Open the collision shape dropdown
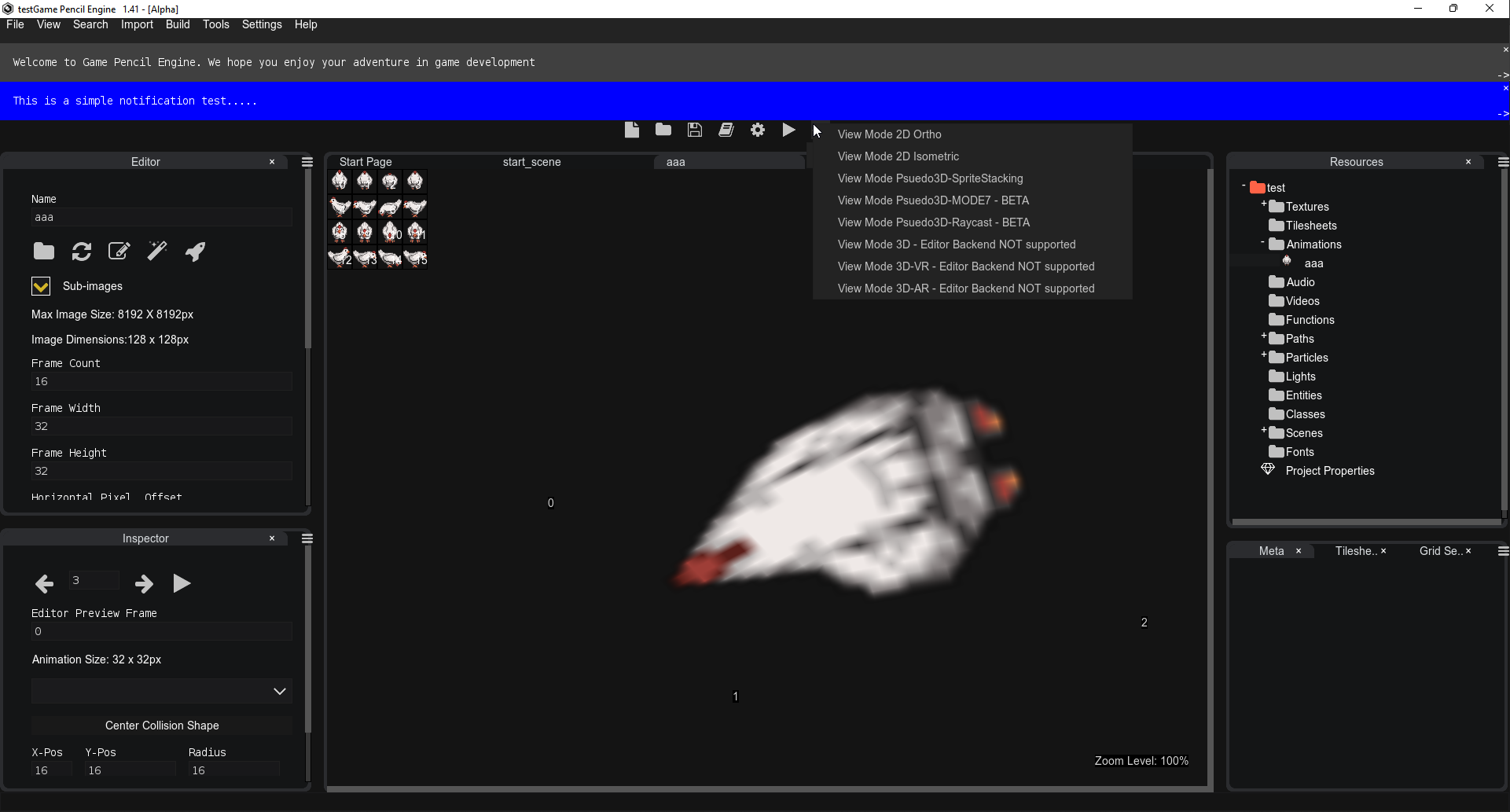Screen dimensions: 1510x812 click(162, 691)
